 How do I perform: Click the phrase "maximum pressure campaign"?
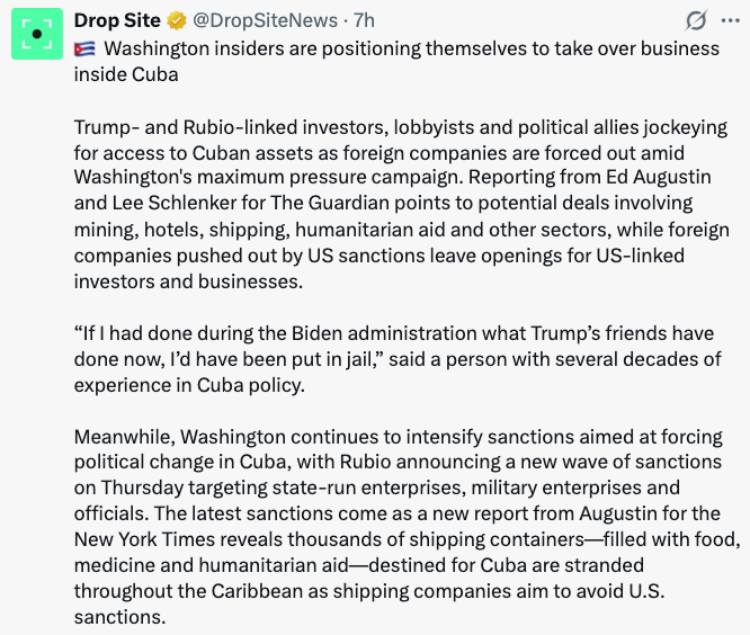330,177
